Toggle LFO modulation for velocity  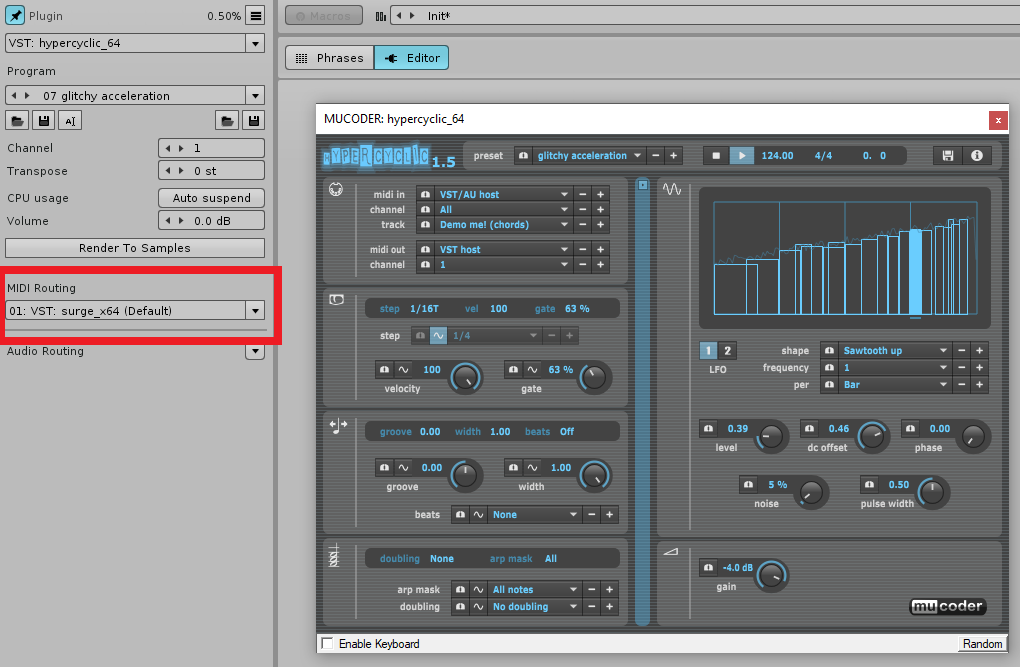point(403,370)
